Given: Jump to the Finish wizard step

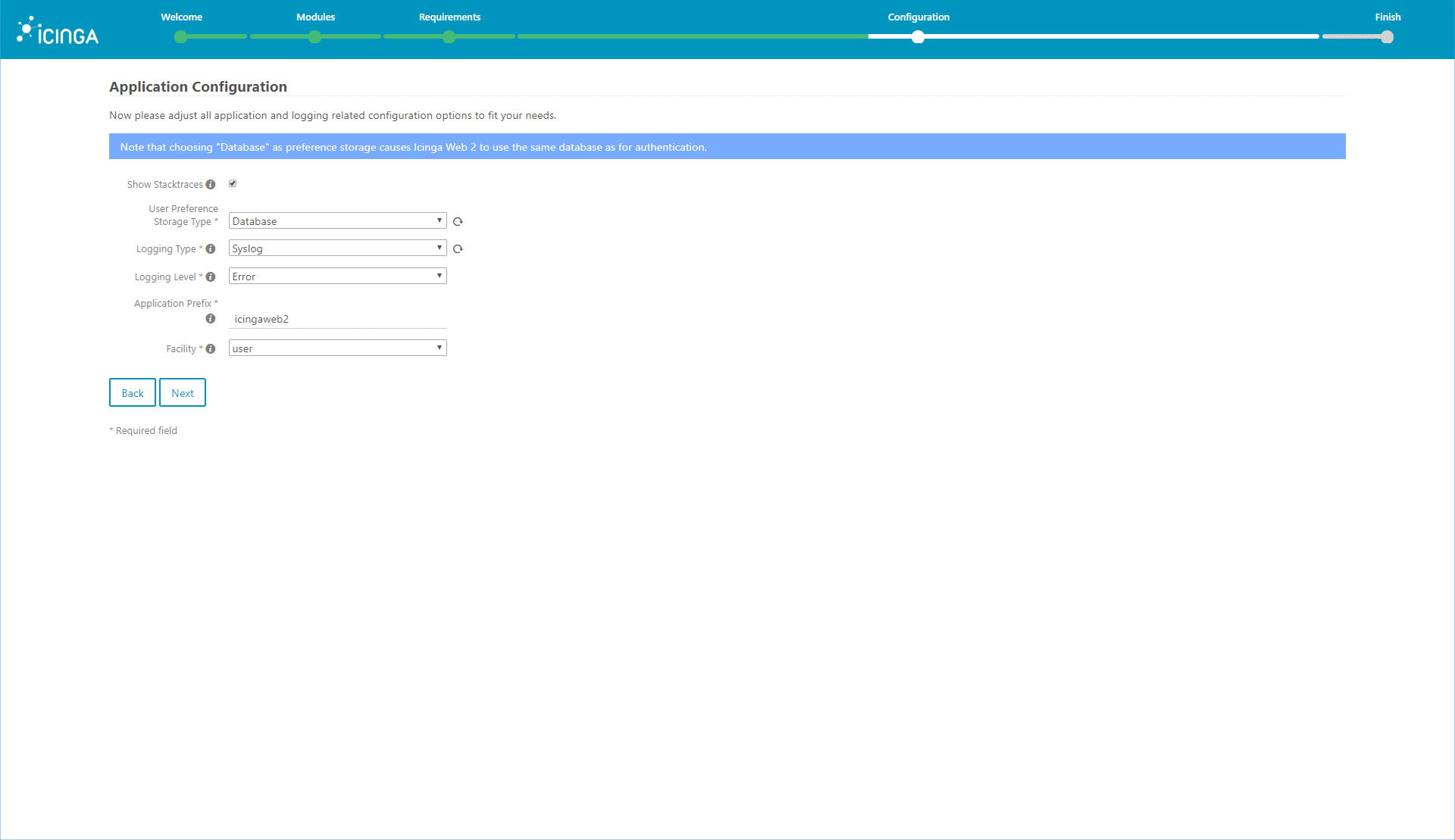Looking at the screenshot, I should pyautogui.click(x=1388, y=17).
